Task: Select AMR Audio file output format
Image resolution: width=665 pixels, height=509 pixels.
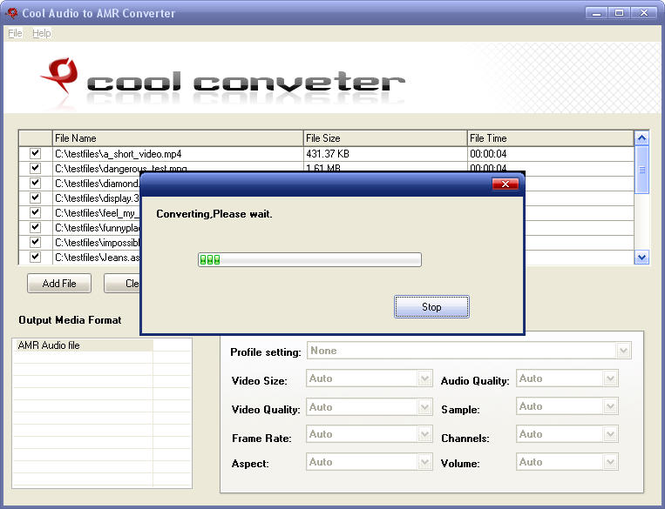Action: 83,345
